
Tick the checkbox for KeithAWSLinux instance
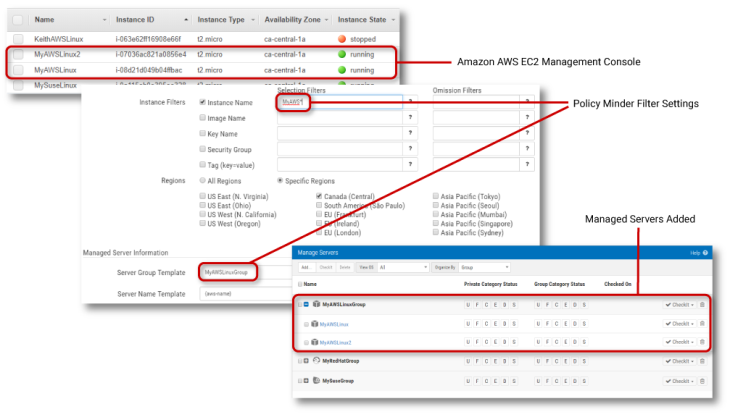tap(18, 39)
